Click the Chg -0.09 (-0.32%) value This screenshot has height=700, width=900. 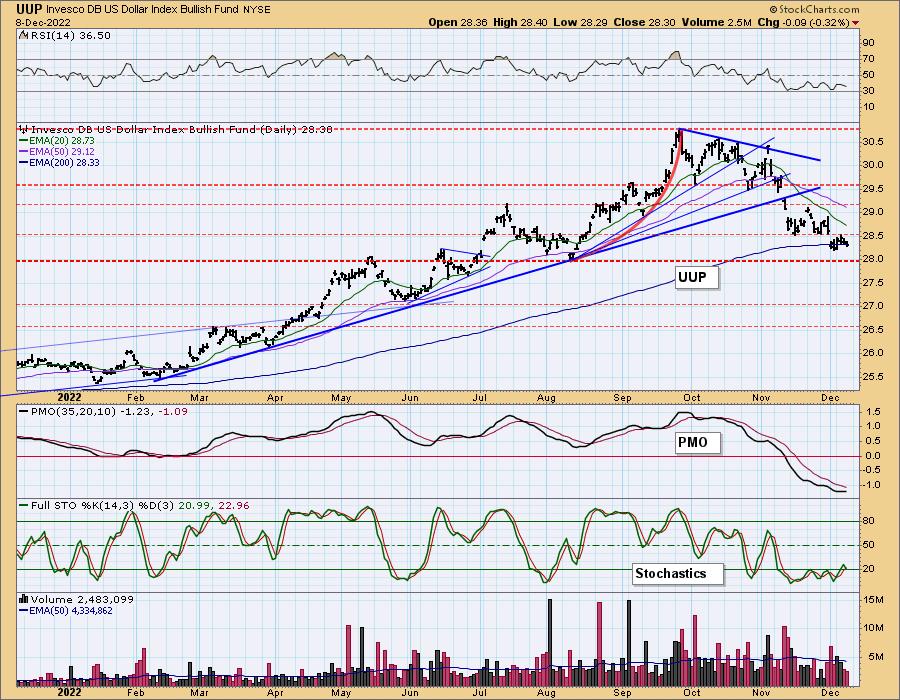pos(804,22)
